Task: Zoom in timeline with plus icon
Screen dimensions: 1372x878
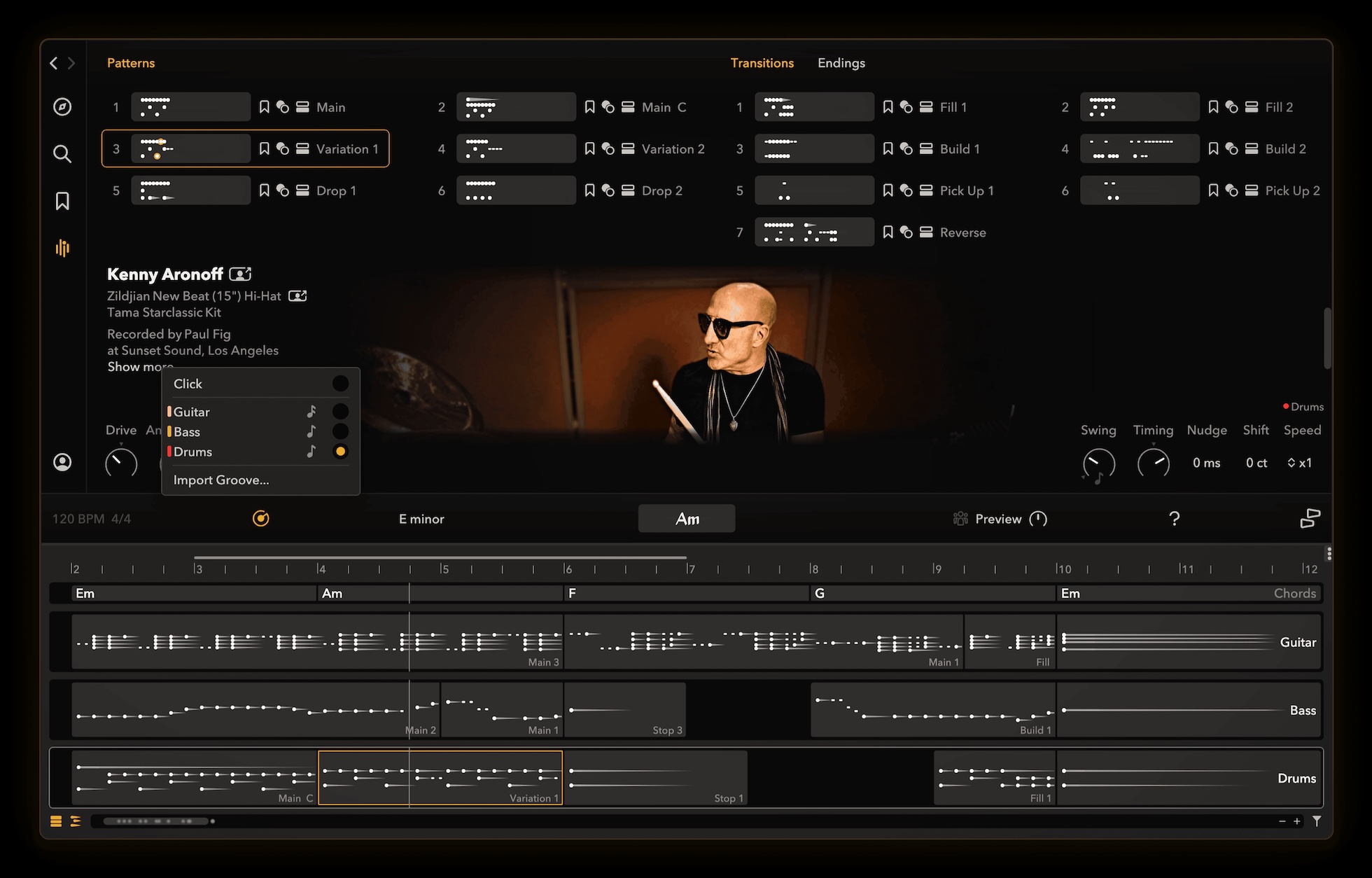Action: pyautogui.click(x=1297, y=821)
